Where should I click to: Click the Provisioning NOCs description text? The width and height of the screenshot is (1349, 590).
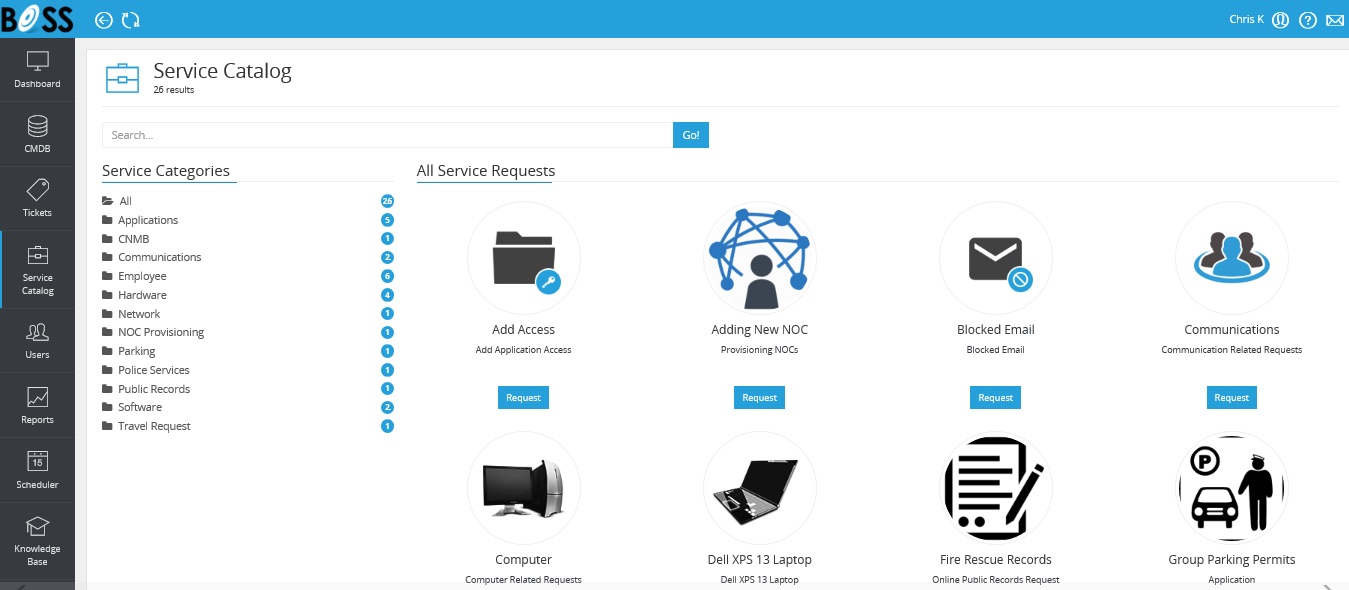pyautogui.click(x=760, y=350)
